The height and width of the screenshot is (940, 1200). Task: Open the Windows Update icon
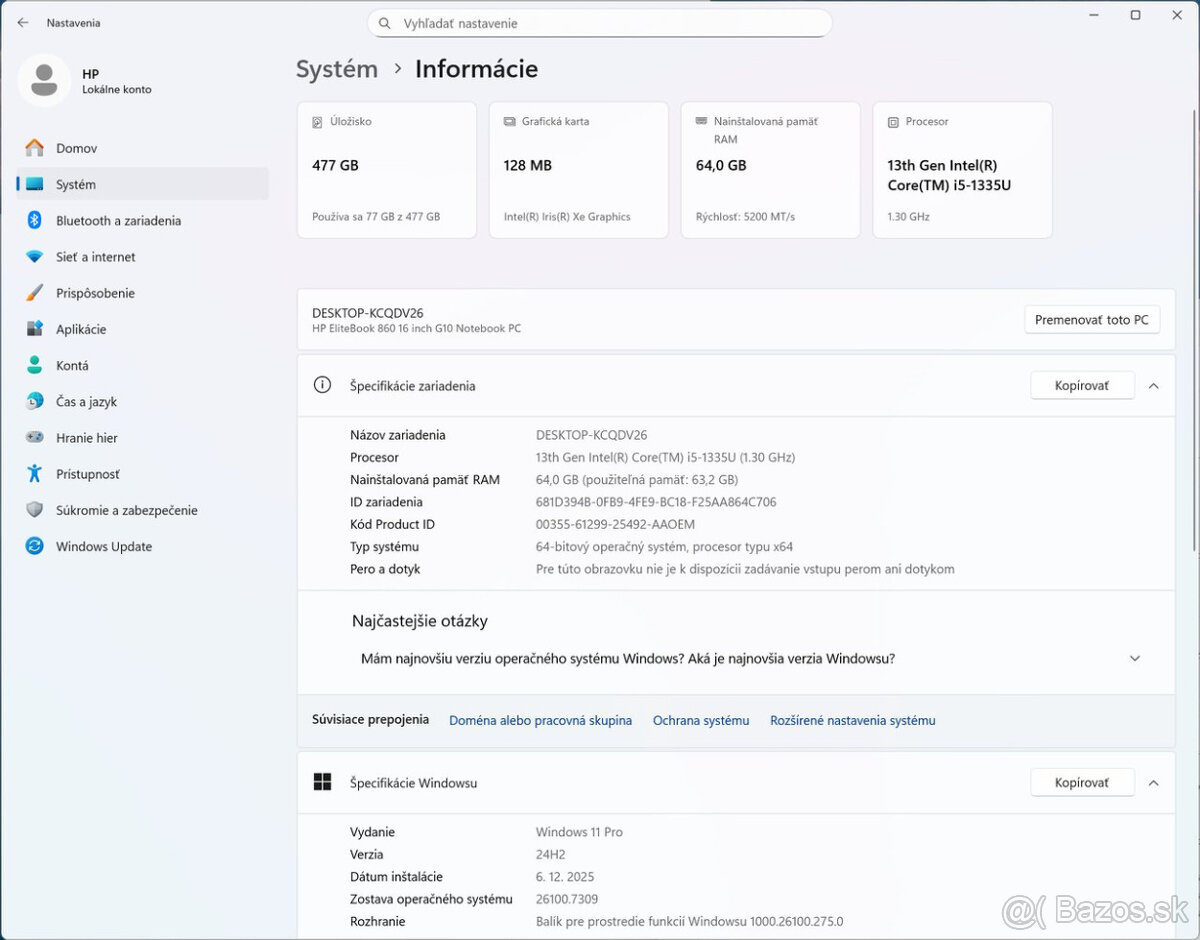pos(34,546)
